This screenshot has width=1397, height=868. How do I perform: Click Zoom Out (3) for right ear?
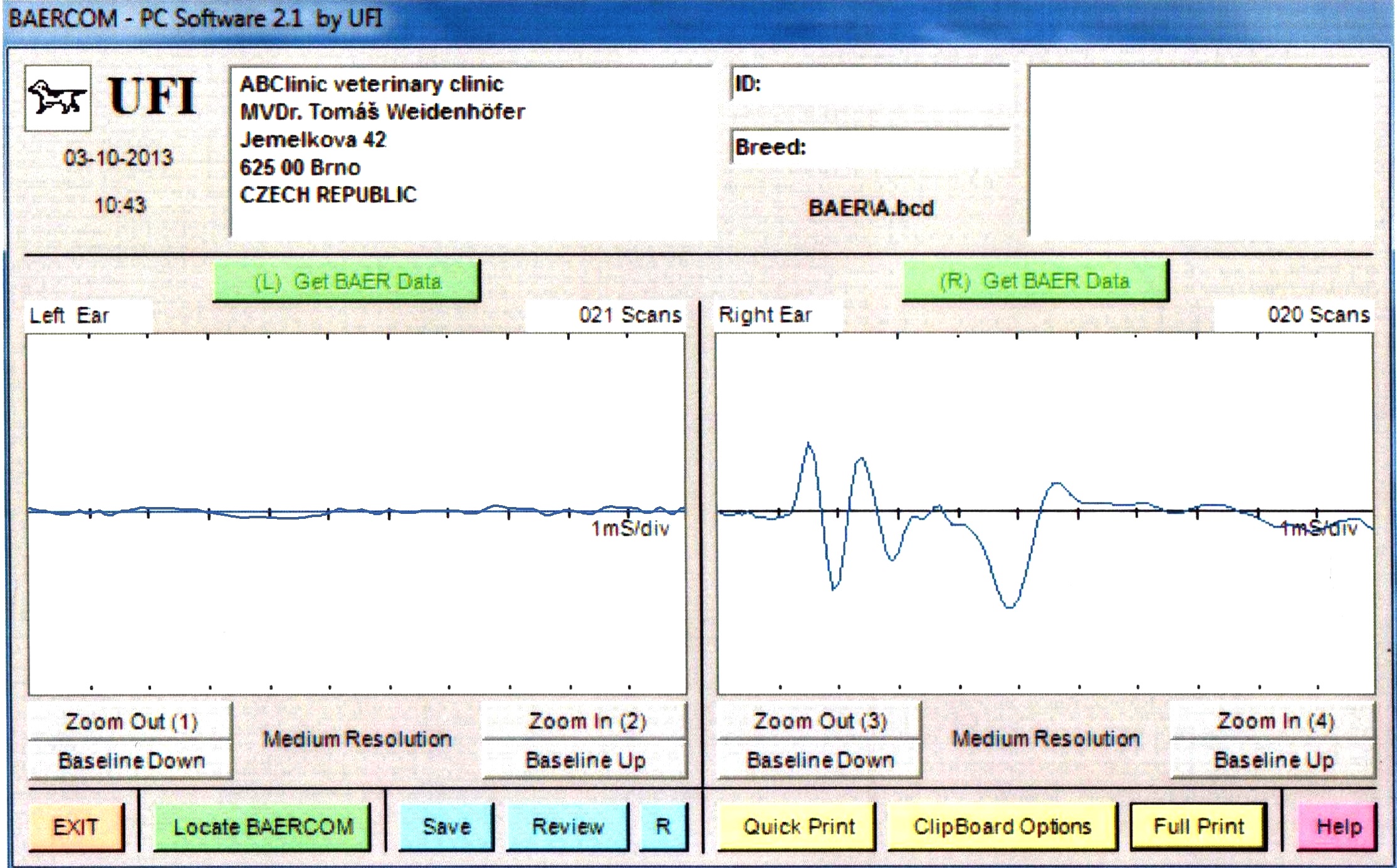(x=819, y=721)
